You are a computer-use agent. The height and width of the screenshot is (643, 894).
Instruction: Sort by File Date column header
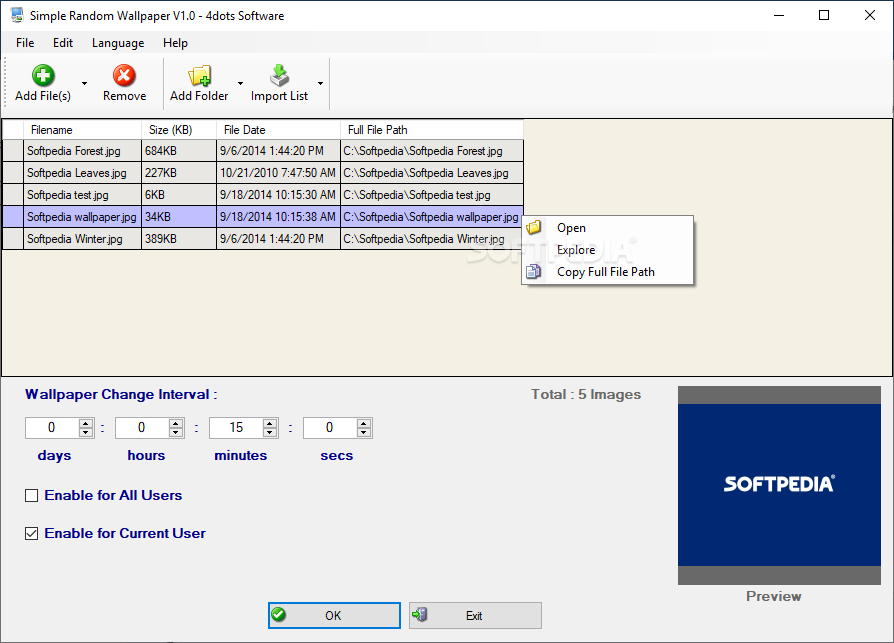[278, 130]
